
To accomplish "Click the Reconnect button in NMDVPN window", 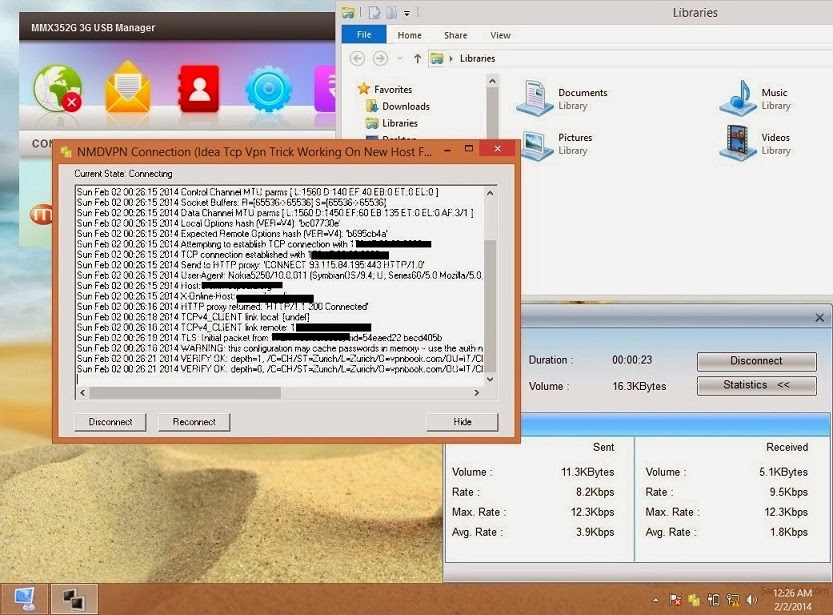I will [194, 422].
